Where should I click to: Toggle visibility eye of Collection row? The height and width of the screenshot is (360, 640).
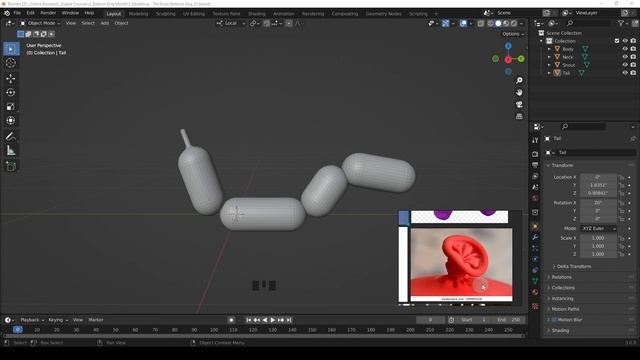tap(625, 41)
